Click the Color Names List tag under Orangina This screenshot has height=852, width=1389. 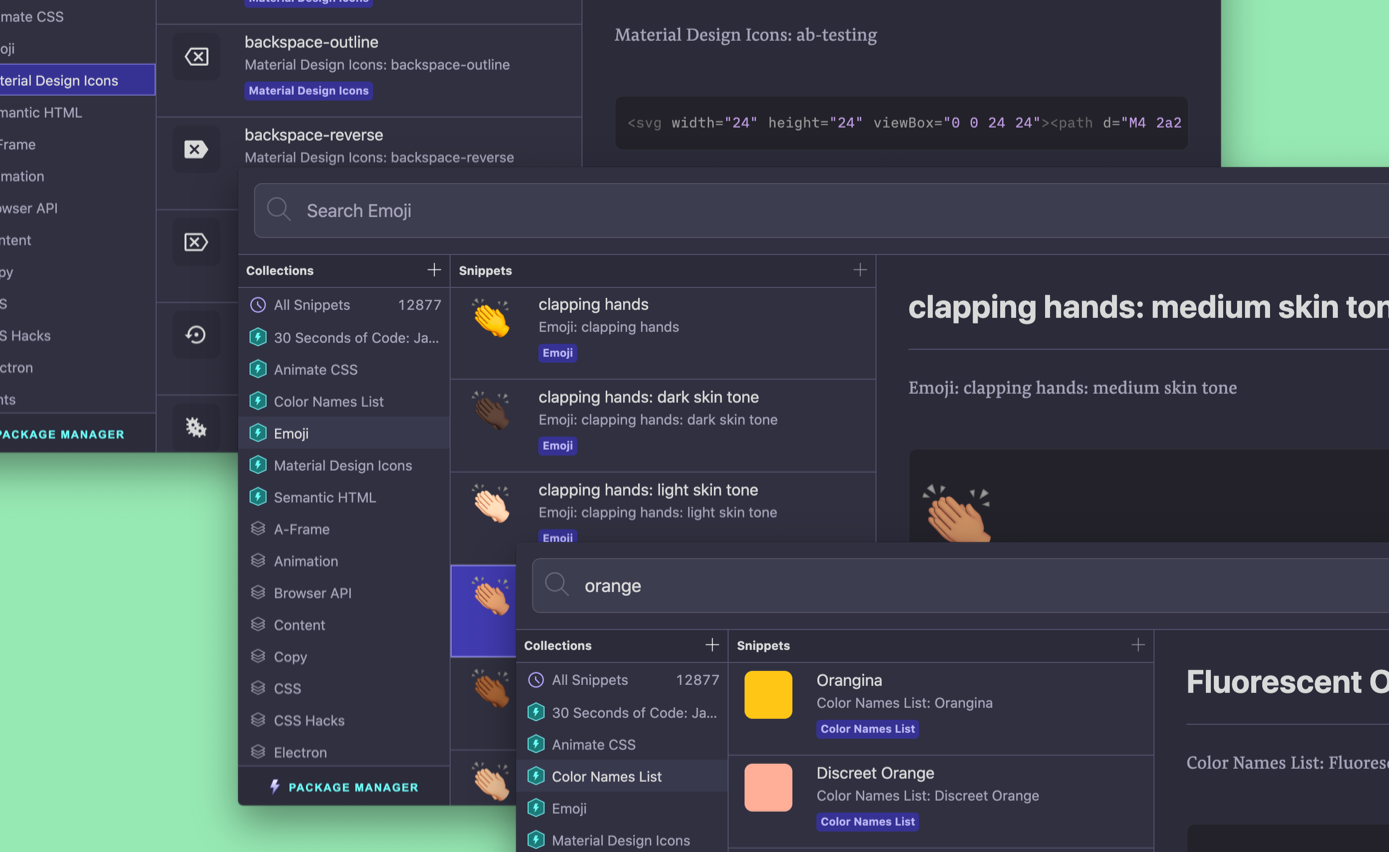[867, 729]
